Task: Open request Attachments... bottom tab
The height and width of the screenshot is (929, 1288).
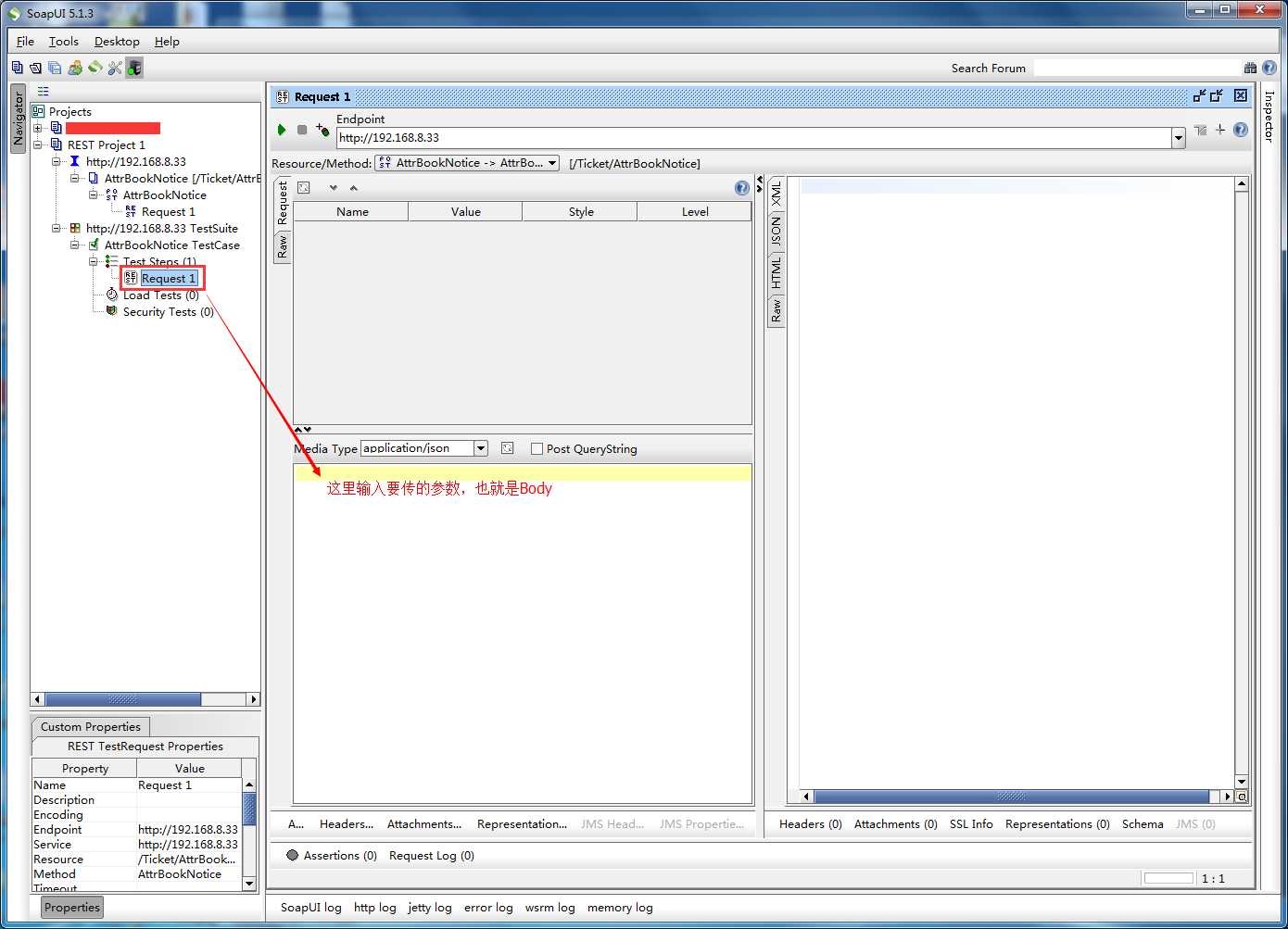Action: [424, 823]
